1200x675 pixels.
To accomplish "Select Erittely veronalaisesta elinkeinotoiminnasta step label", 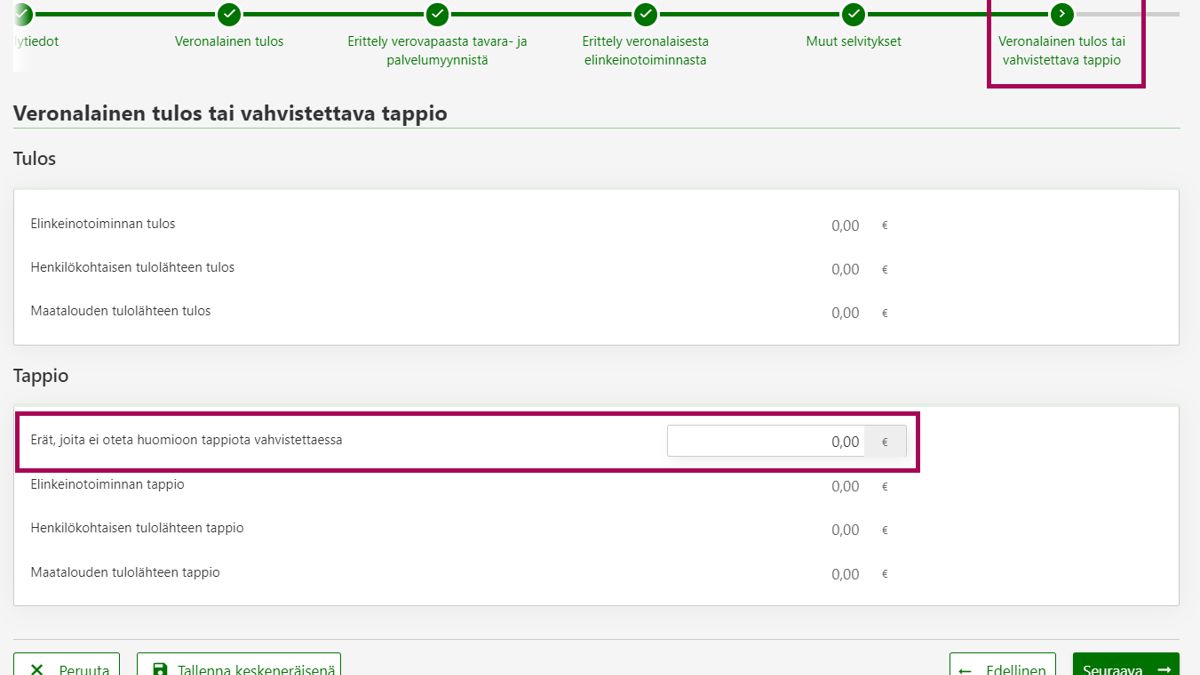I will tap(645, 51).
